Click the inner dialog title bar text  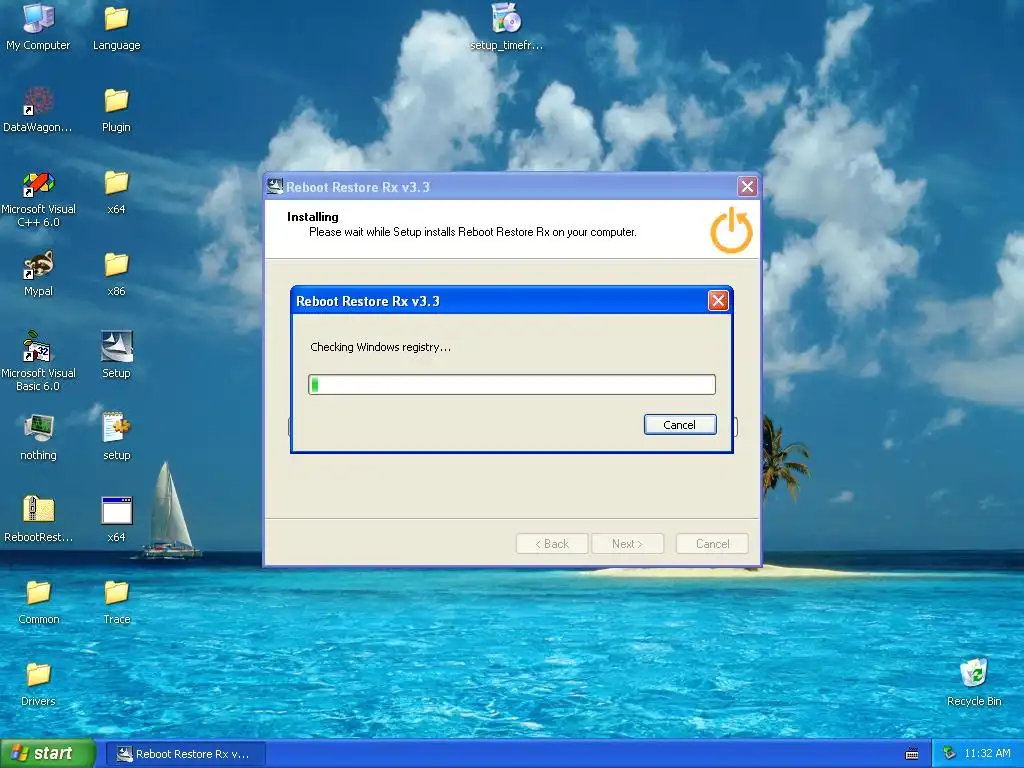coord(368,301)
